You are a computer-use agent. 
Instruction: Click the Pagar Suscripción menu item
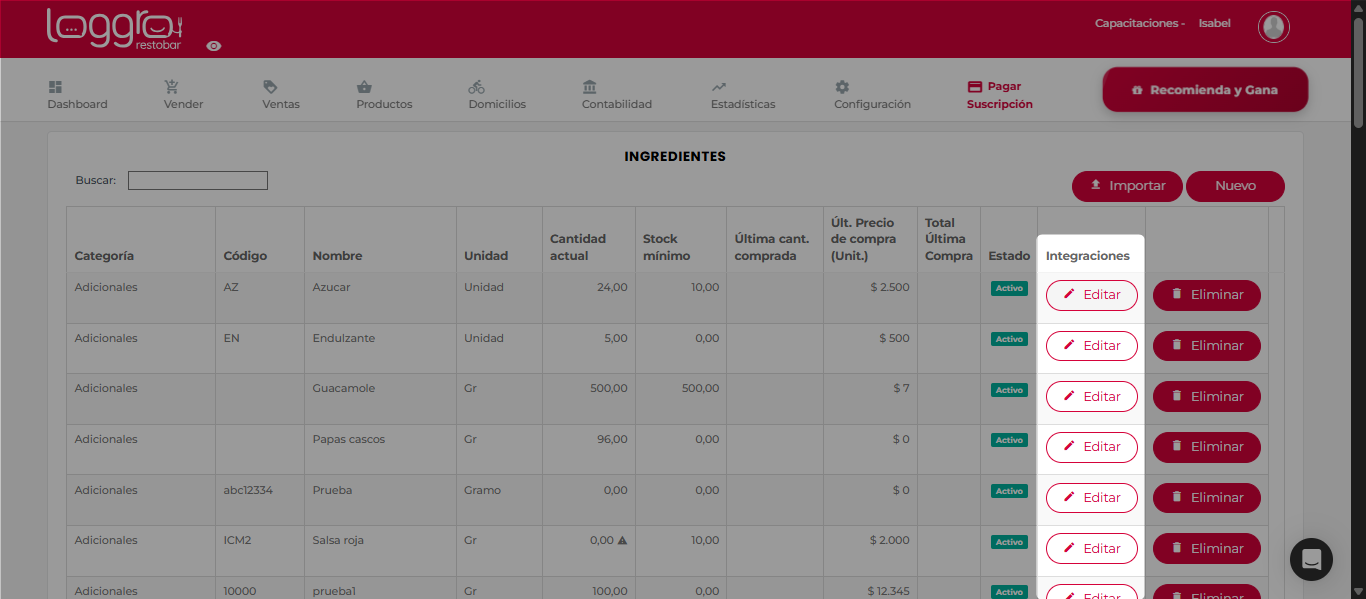click(999, 95)
